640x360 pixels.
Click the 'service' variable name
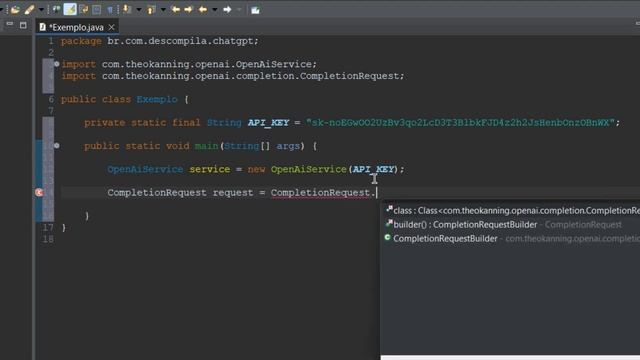[x=209, y=169]
